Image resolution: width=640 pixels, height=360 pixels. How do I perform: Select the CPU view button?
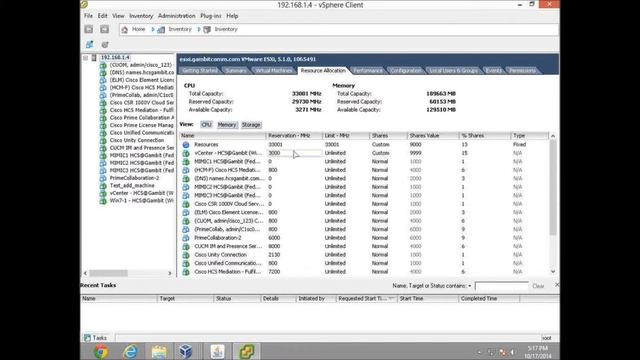click(x=206, y=124)
